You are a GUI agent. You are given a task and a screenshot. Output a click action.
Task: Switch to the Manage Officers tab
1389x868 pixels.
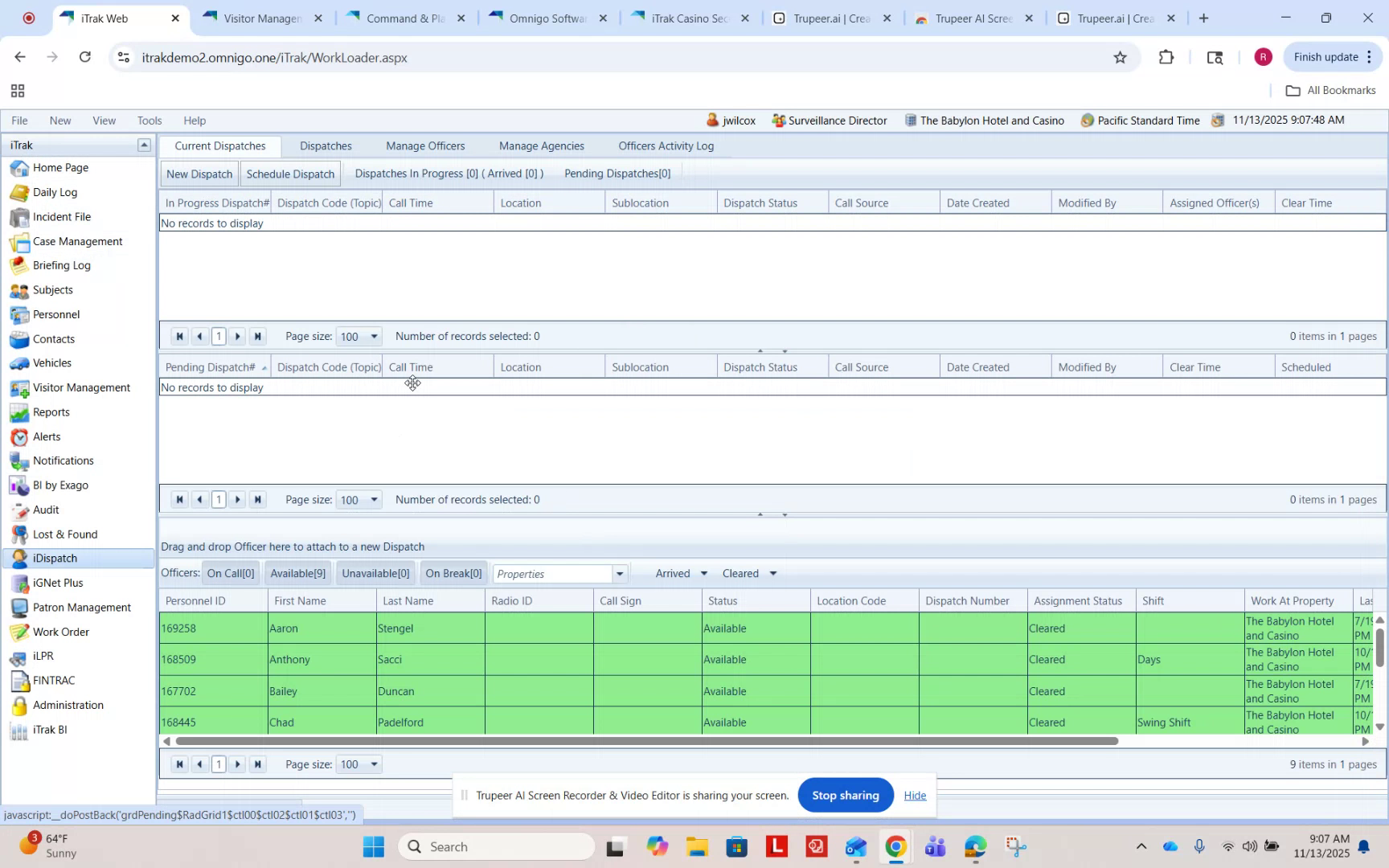point(425,145)
